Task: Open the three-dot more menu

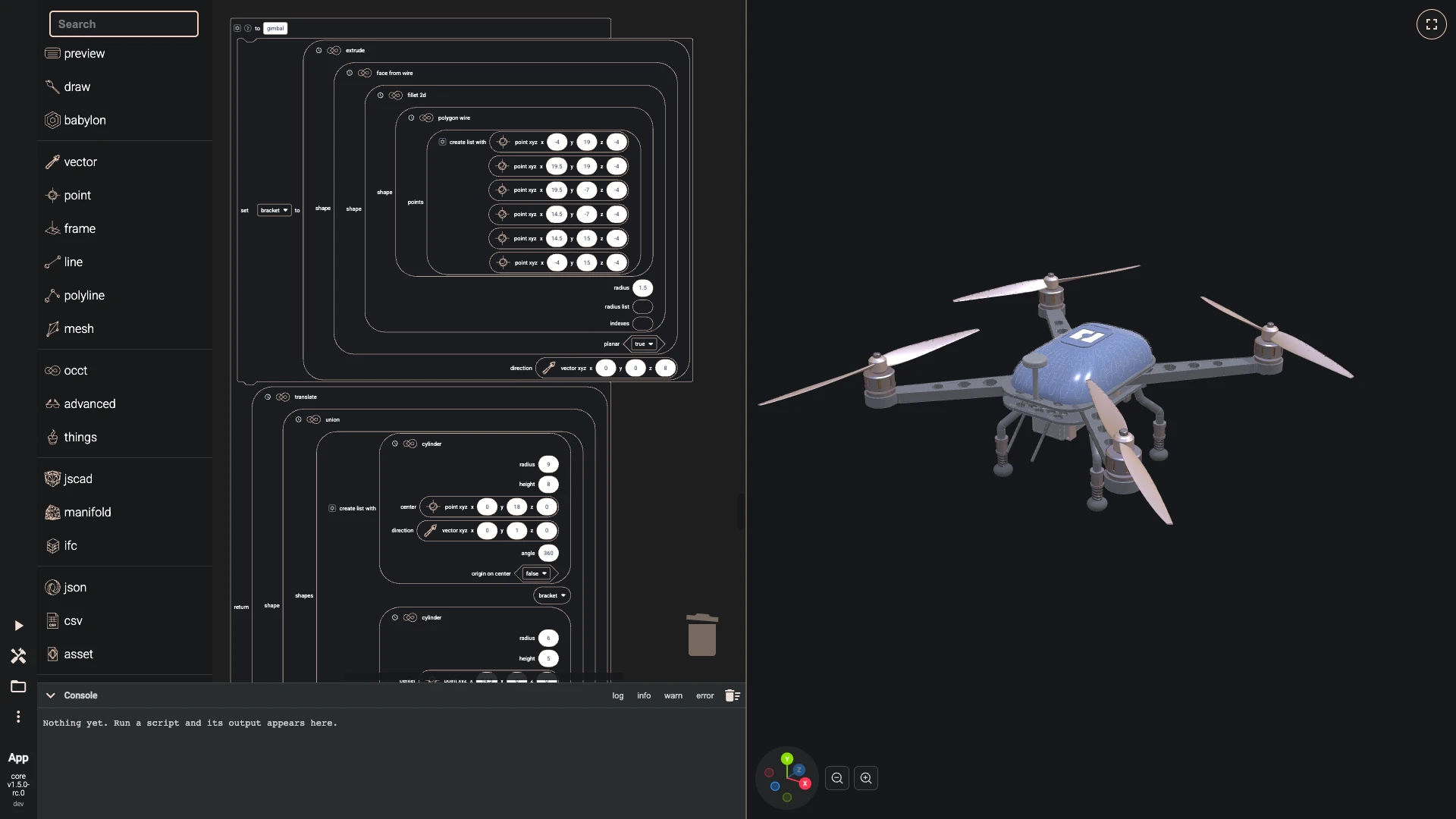Action: click(18, 717)
